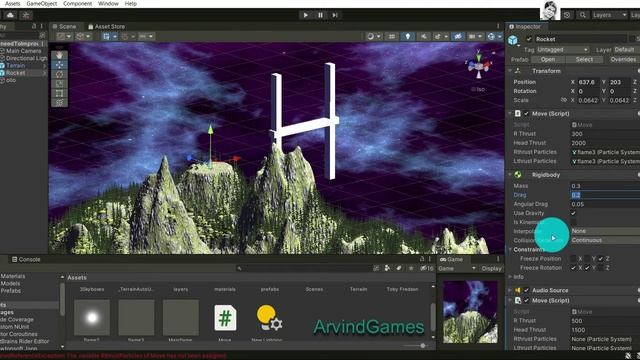This screenshot has height=360, width=640.
Task: Open the Component menu
Action: (x=78, y=4)
